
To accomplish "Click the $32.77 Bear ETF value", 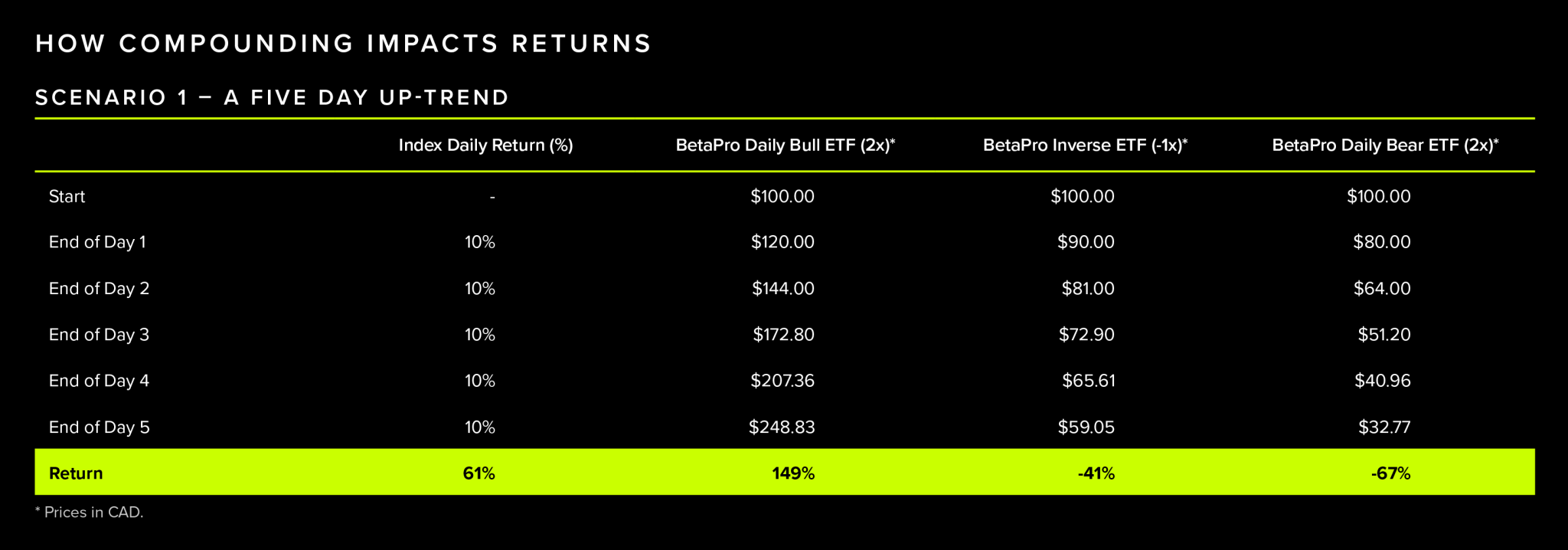I will point(1383,427).
